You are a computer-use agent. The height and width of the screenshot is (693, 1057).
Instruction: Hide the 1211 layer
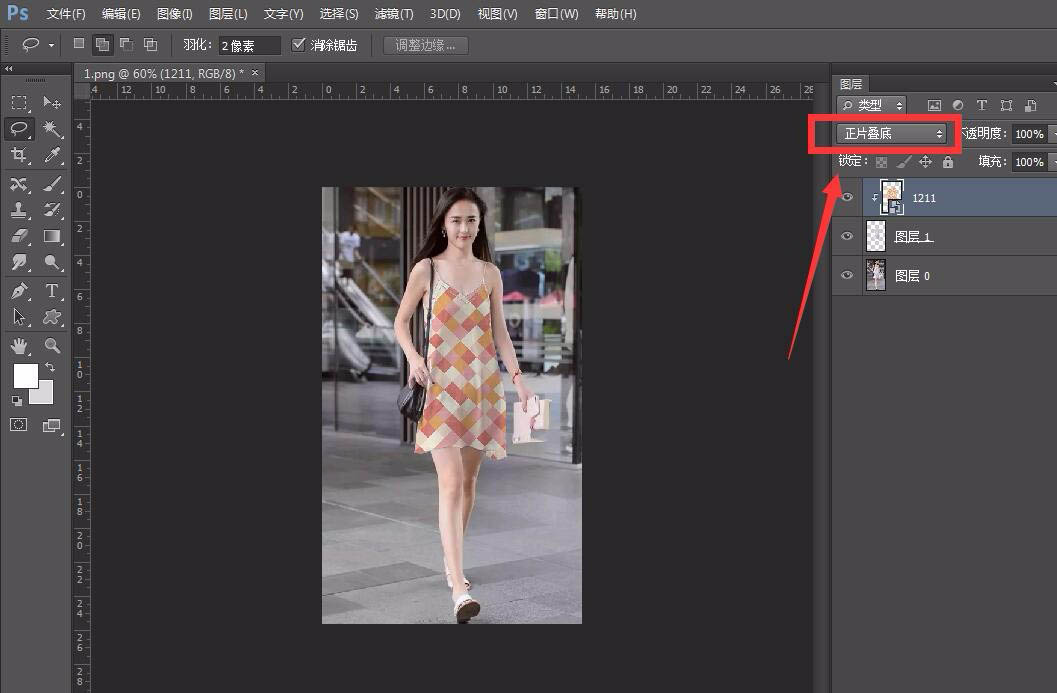(847, 197)
